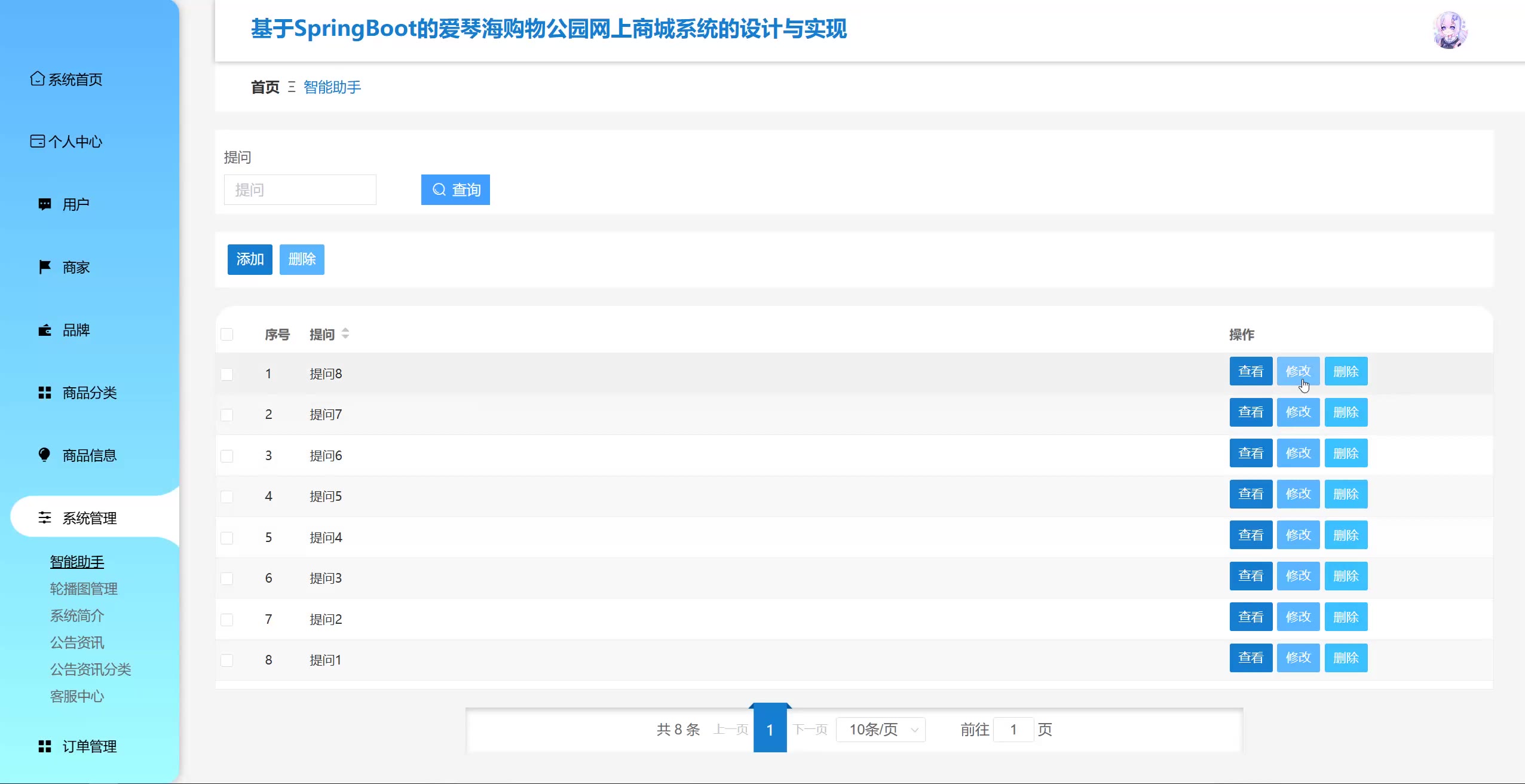1525x784 pixels.
Task: Click the 查询 search button
Action: 455,190
